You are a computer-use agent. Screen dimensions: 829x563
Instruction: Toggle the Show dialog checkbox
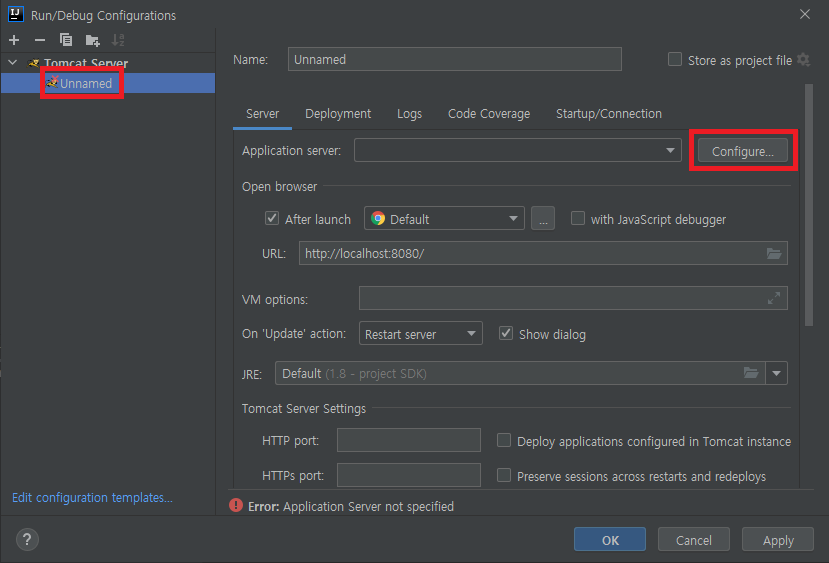[x=506, y=334]
